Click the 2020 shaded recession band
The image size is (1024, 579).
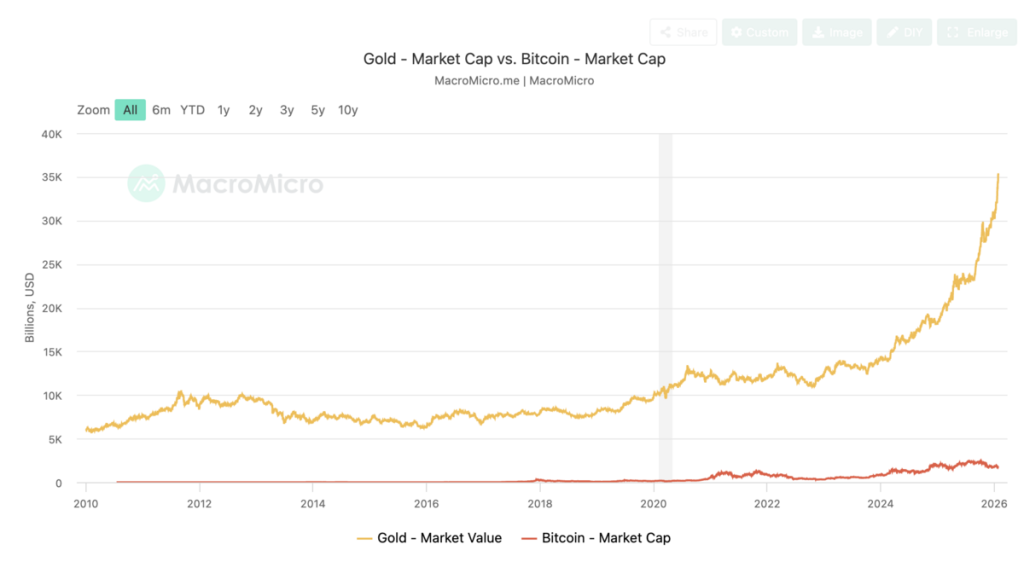(666, 300)
